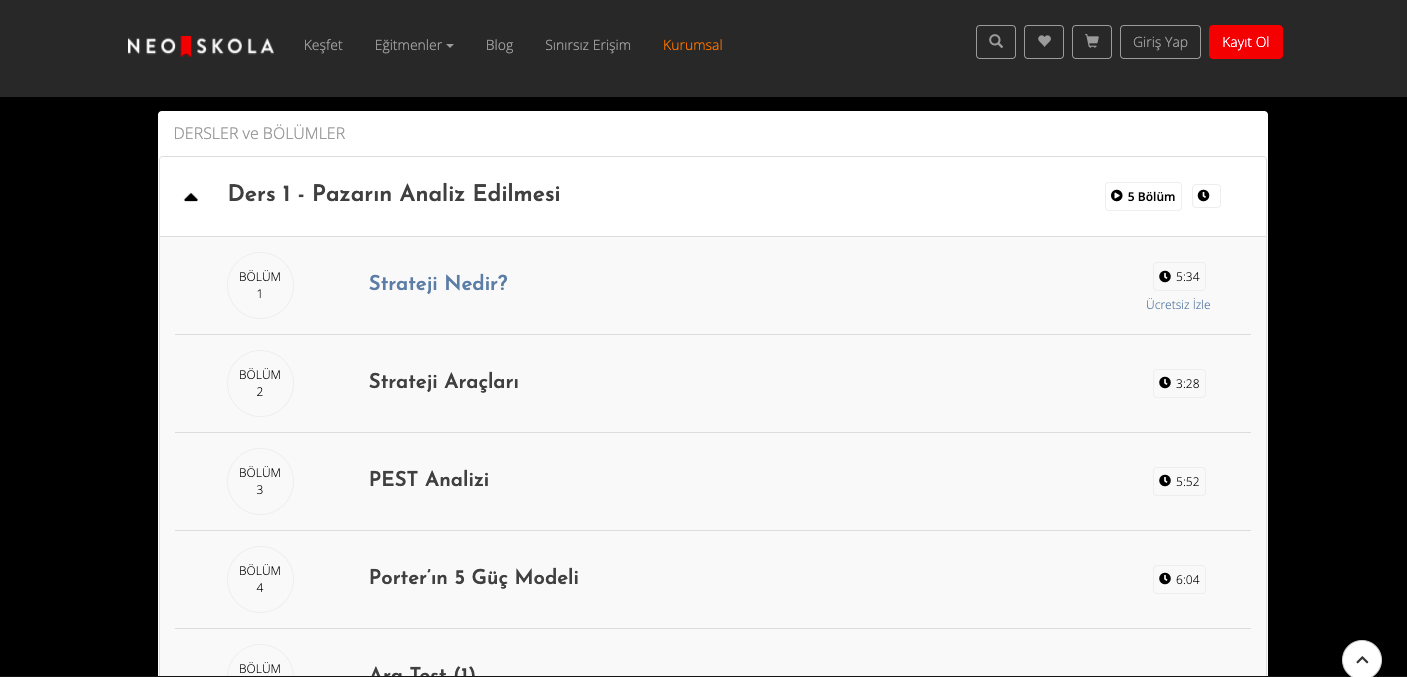Click the clock icon in Ders 1 header
Image resolution: width=1407 pixels, height=677 pixels.
tap(1204, 196)
